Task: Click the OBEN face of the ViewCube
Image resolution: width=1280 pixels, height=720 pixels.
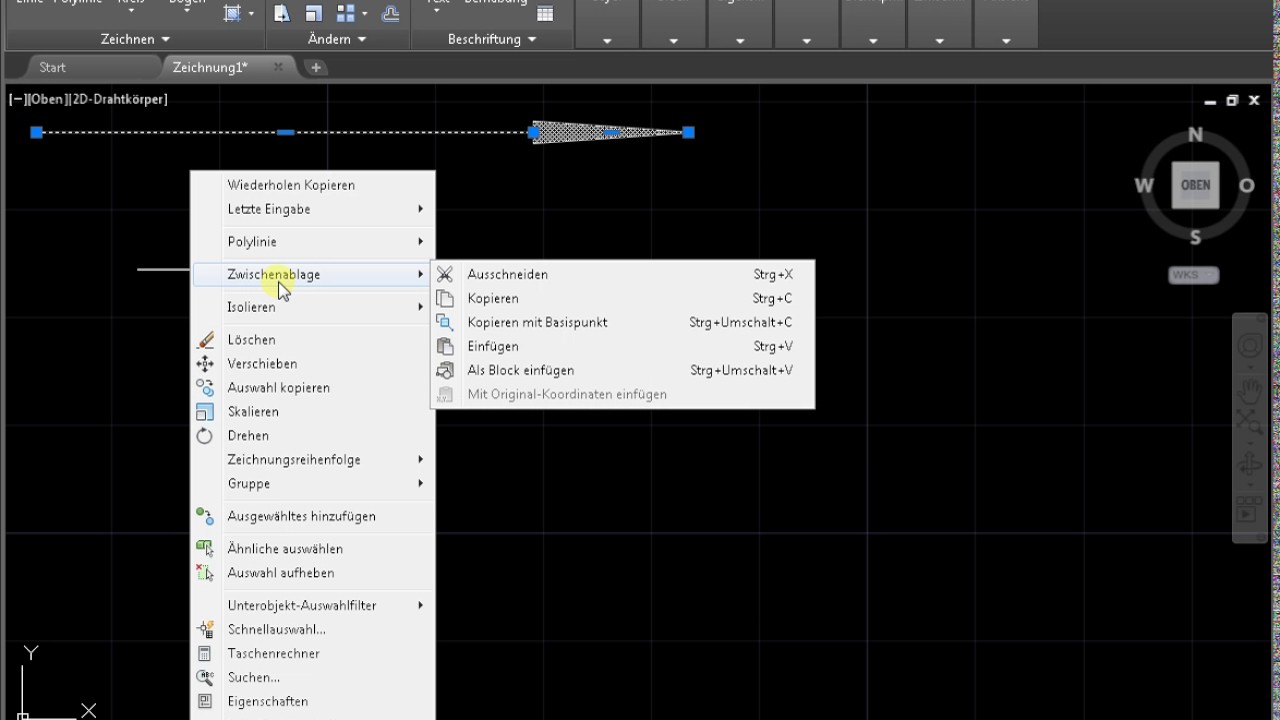Action: coord(1195,185)
